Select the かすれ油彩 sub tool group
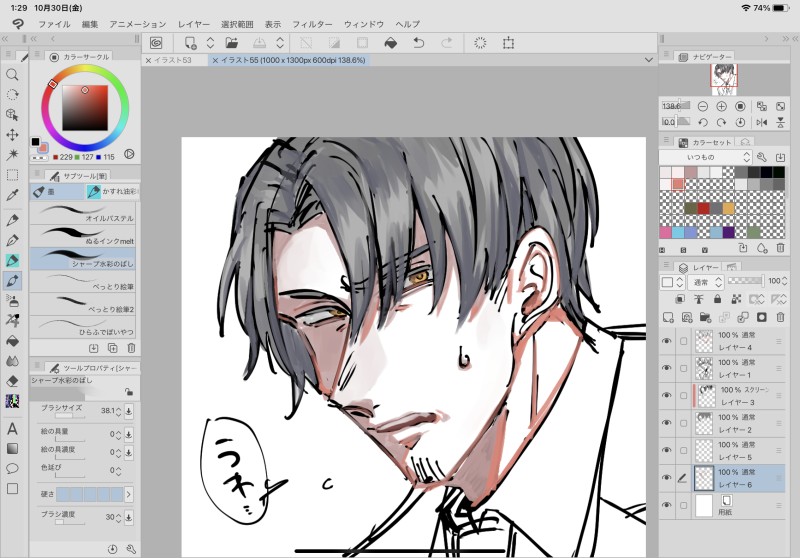 click(112, 192)
